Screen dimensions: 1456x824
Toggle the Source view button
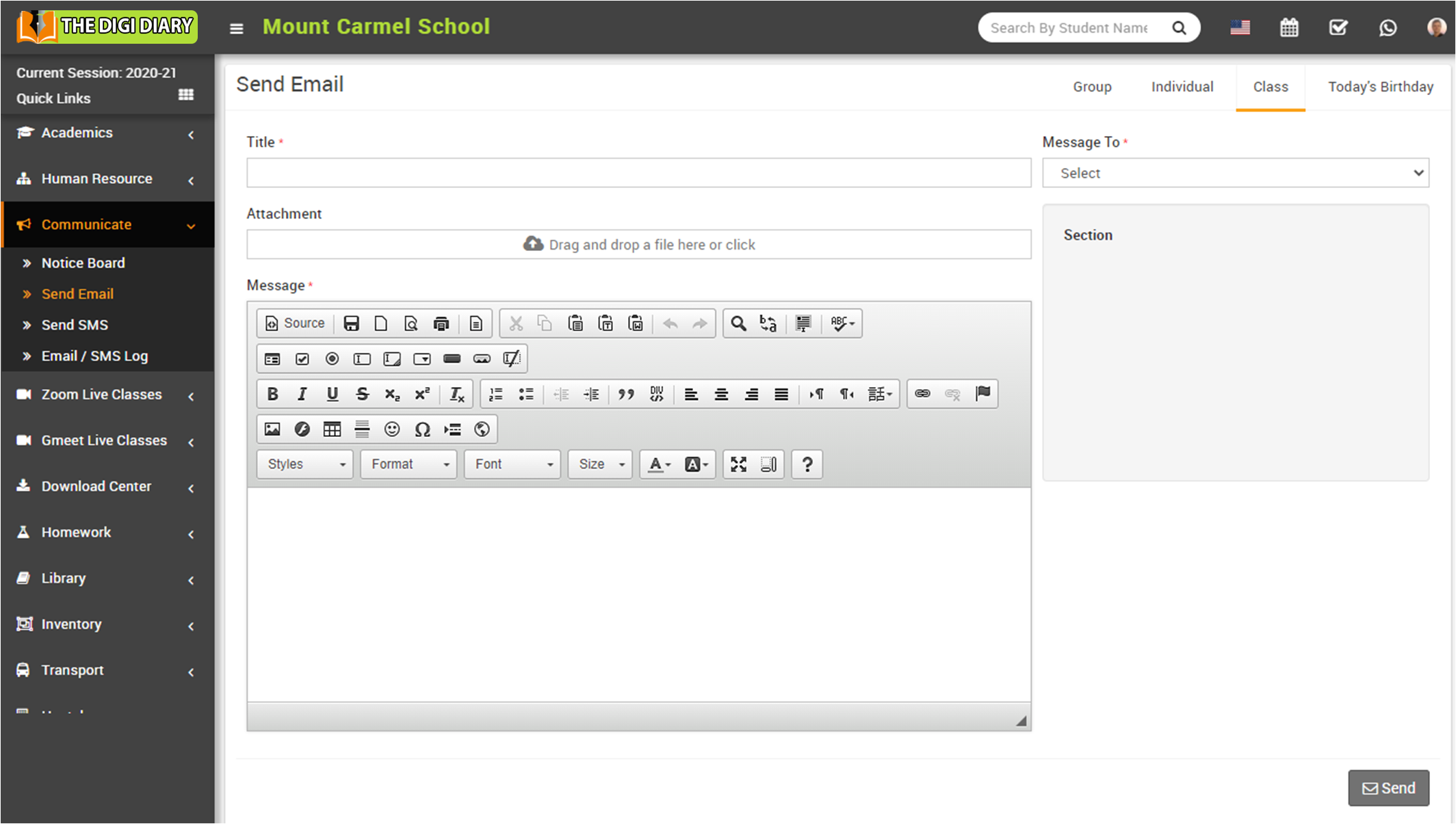(x=296, y=323)
